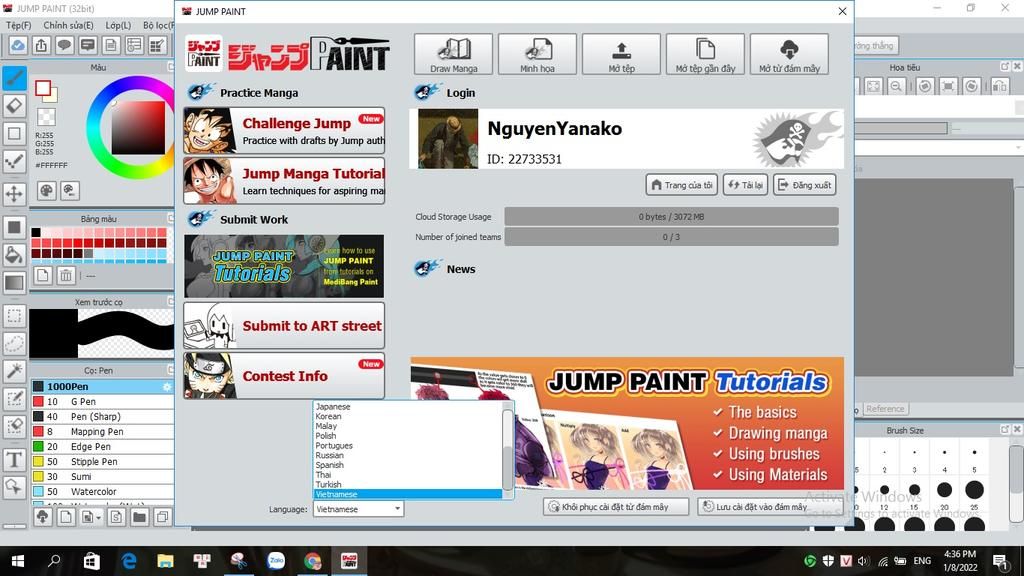The image size is (1024, 576).
Task: Open Submit to ART street banner
Action: pyautogui.click(x=284, y=325)
